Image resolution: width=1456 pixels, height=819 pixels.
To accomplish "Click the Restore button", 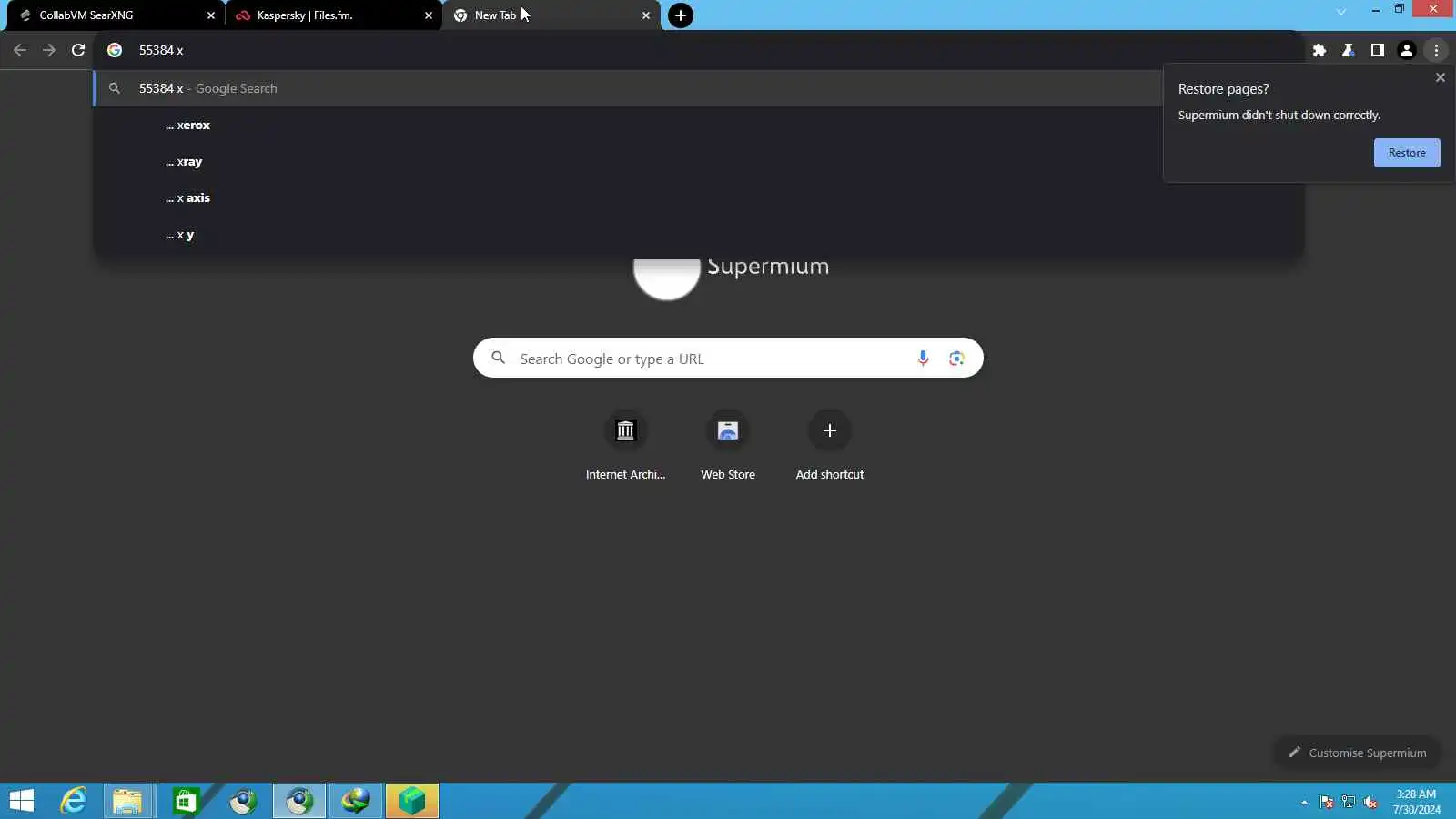I will click(x=1407, y=153).
